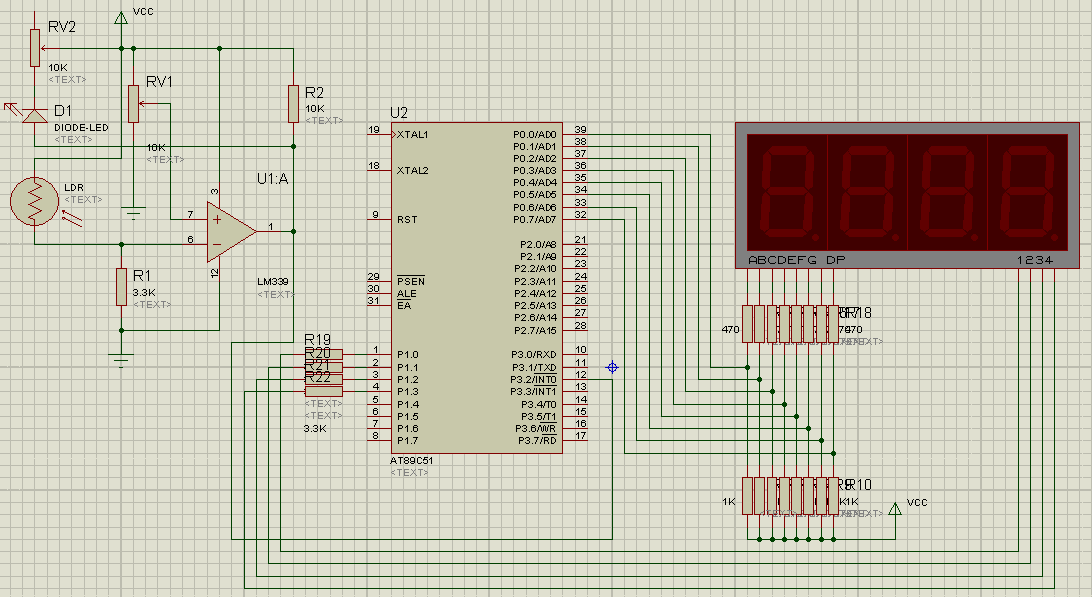1092x597 pixels.
Task: Click the U2 reference label
Action: click(399, 113)
